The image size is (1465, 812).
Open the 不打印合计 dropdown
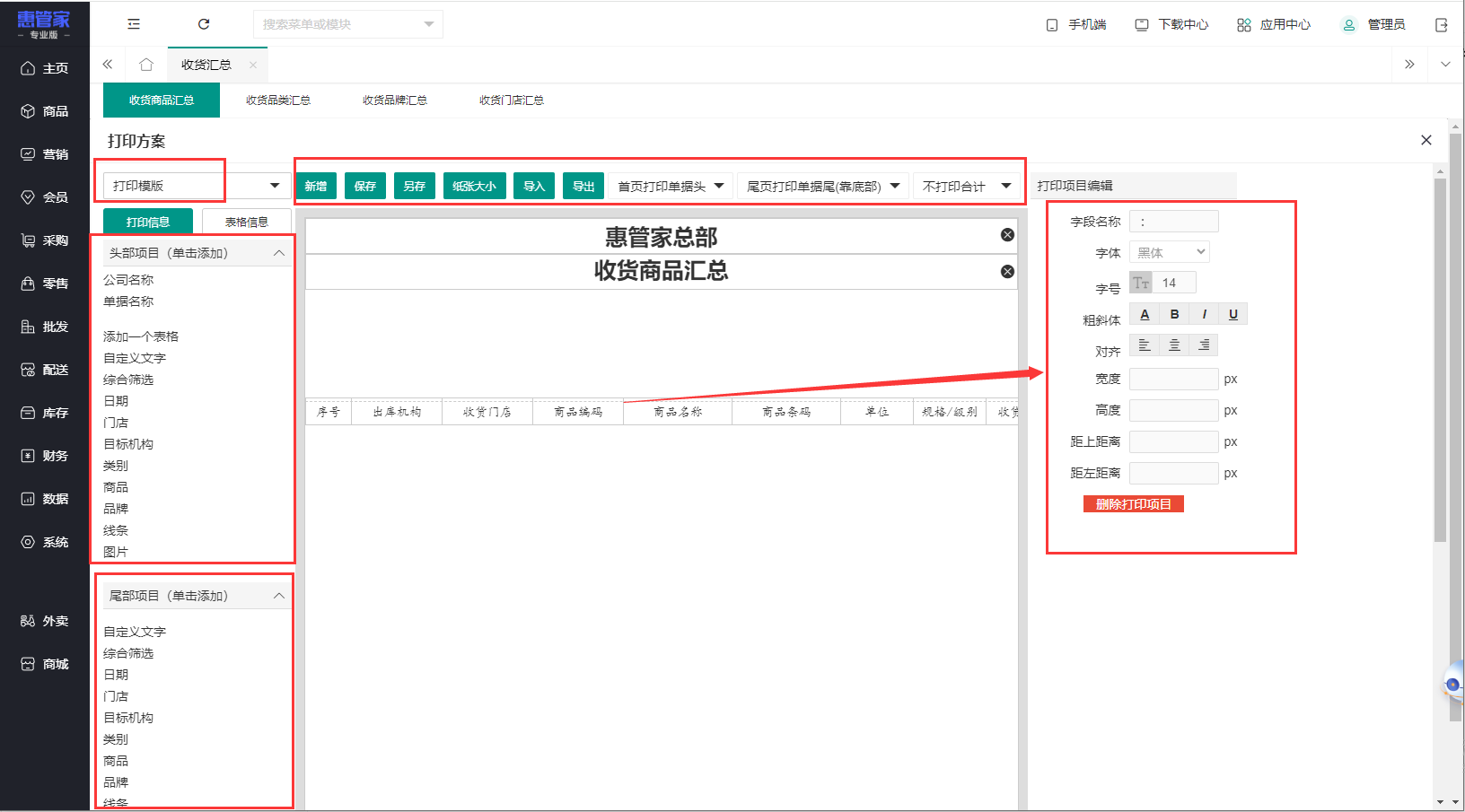(968, 187)
